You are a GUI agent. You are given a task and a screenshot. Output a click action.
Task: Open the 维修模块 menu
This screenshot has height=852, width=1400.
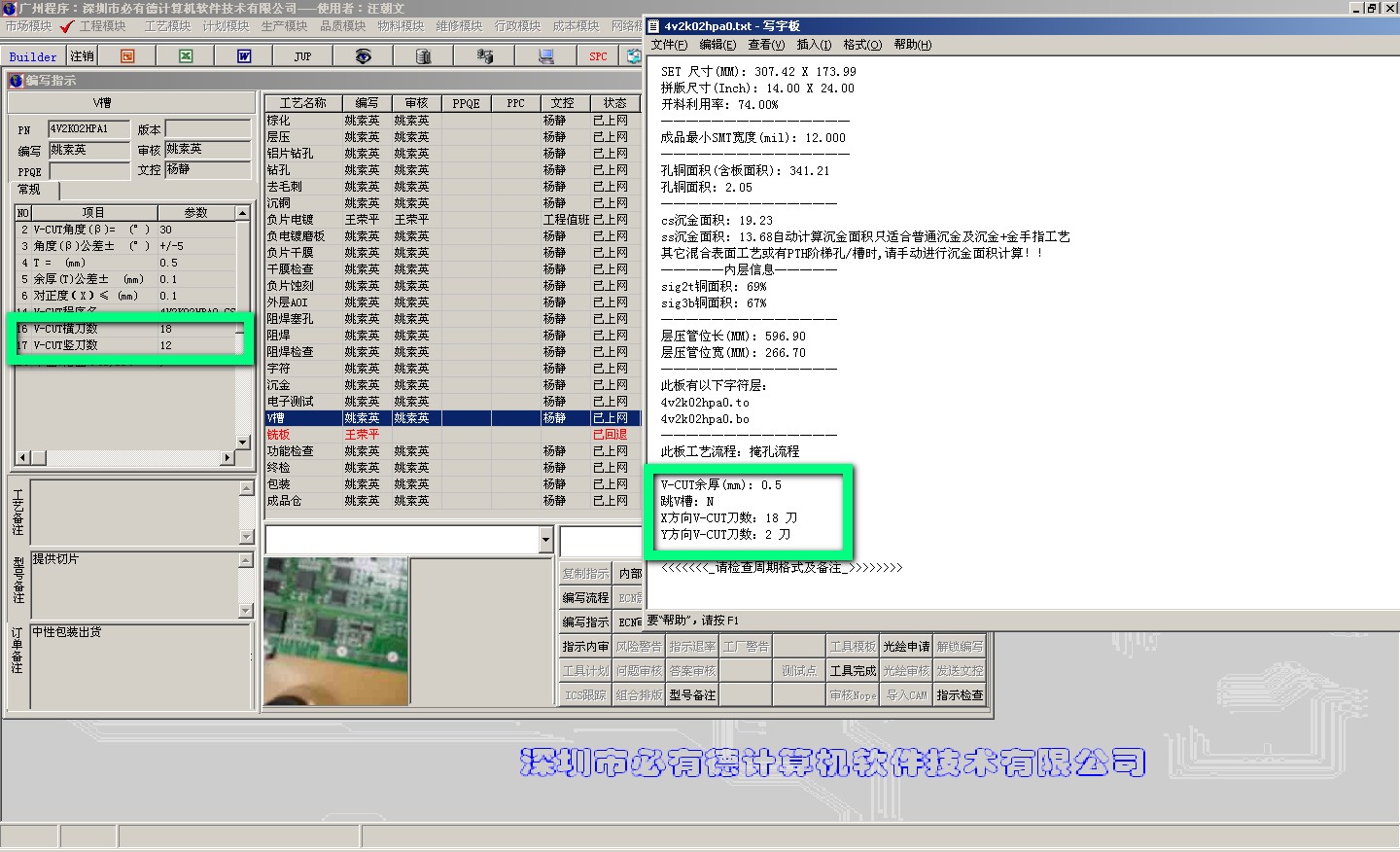[x=459, y=26]
